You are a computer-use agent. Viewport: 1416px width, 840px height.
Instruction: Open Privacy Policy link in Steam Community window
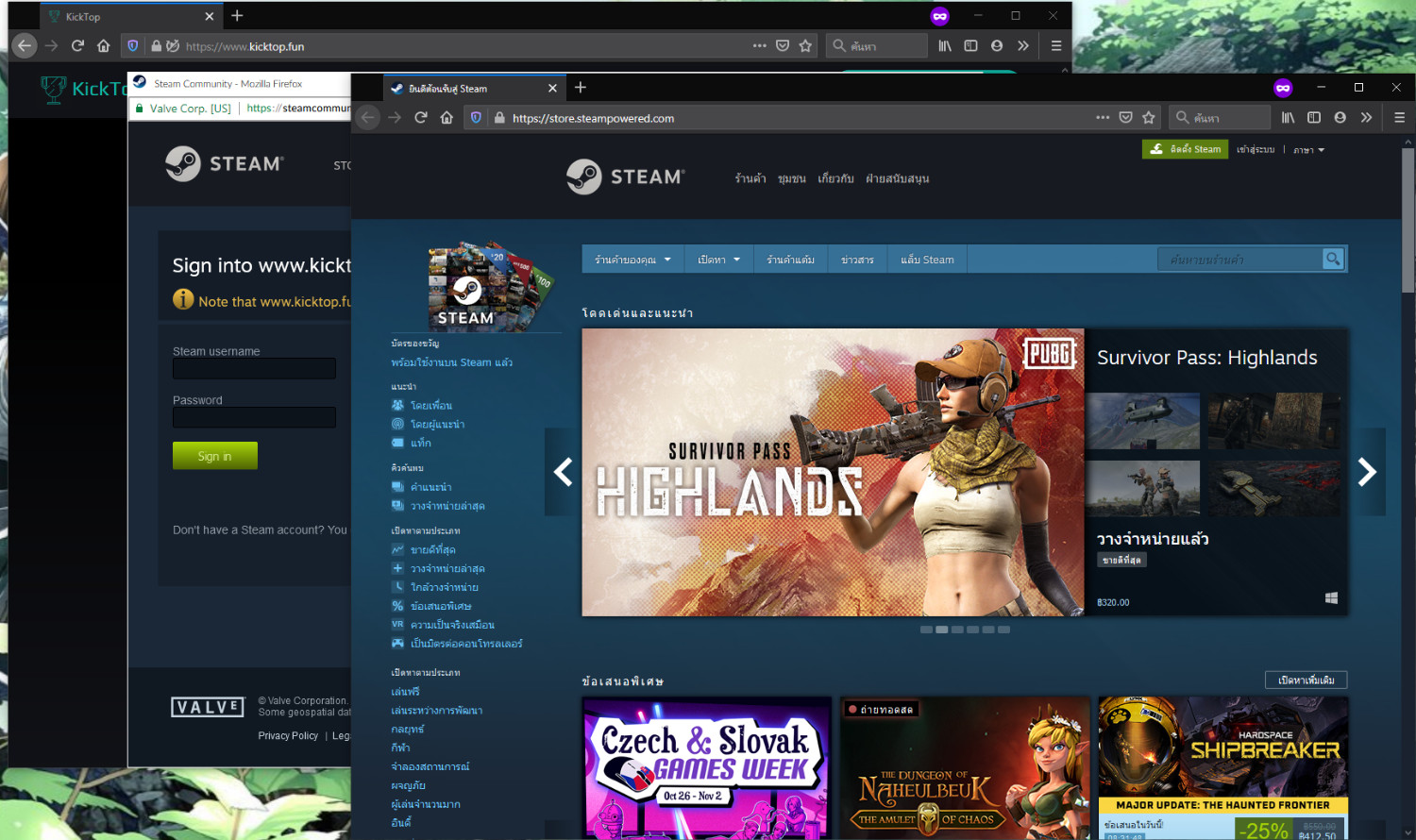(x=288, y=735)
